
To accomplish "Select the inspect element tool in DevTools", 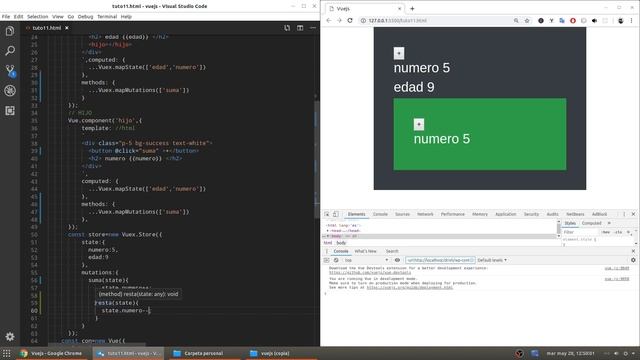I will [327, 214].
